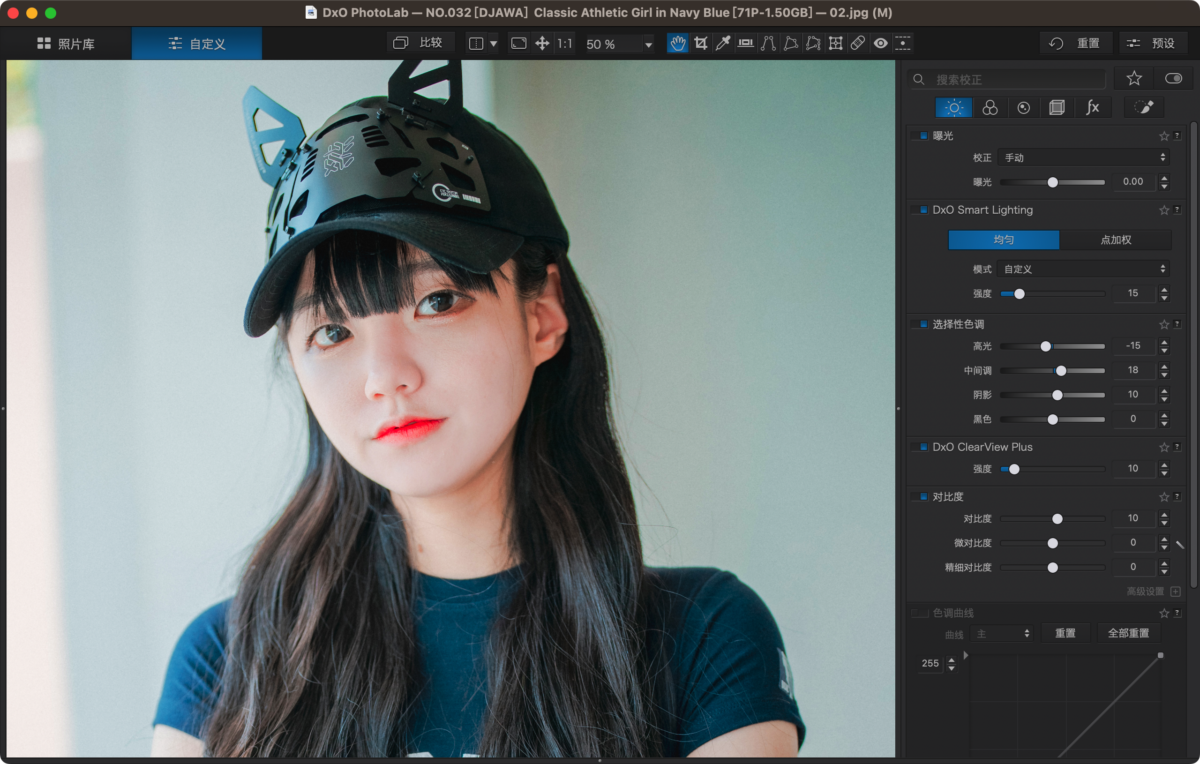This screenshot has height=764, width=1200.
Task: Open the 模式 自定义 mode dropdown
Action: point(1083,269)
